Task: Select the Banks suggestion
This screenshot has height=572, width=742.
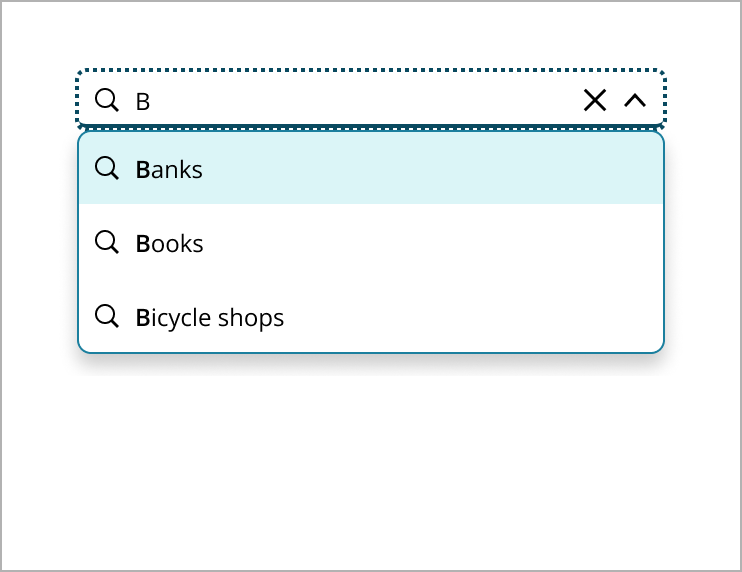Action: click(169, 170)
